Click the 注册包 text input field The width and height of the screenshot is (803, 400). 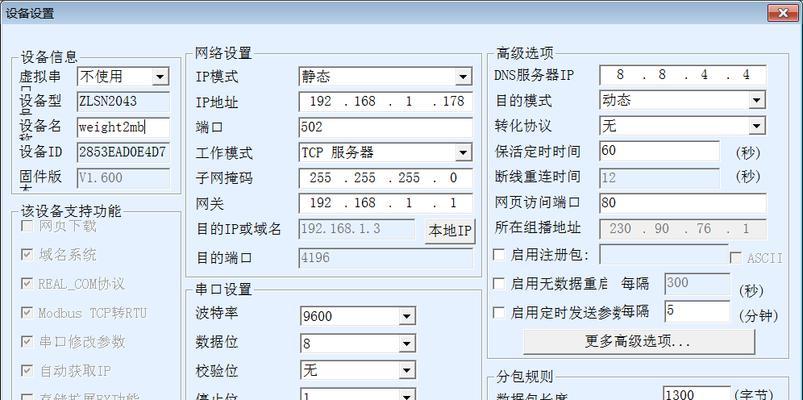(664, 255)
